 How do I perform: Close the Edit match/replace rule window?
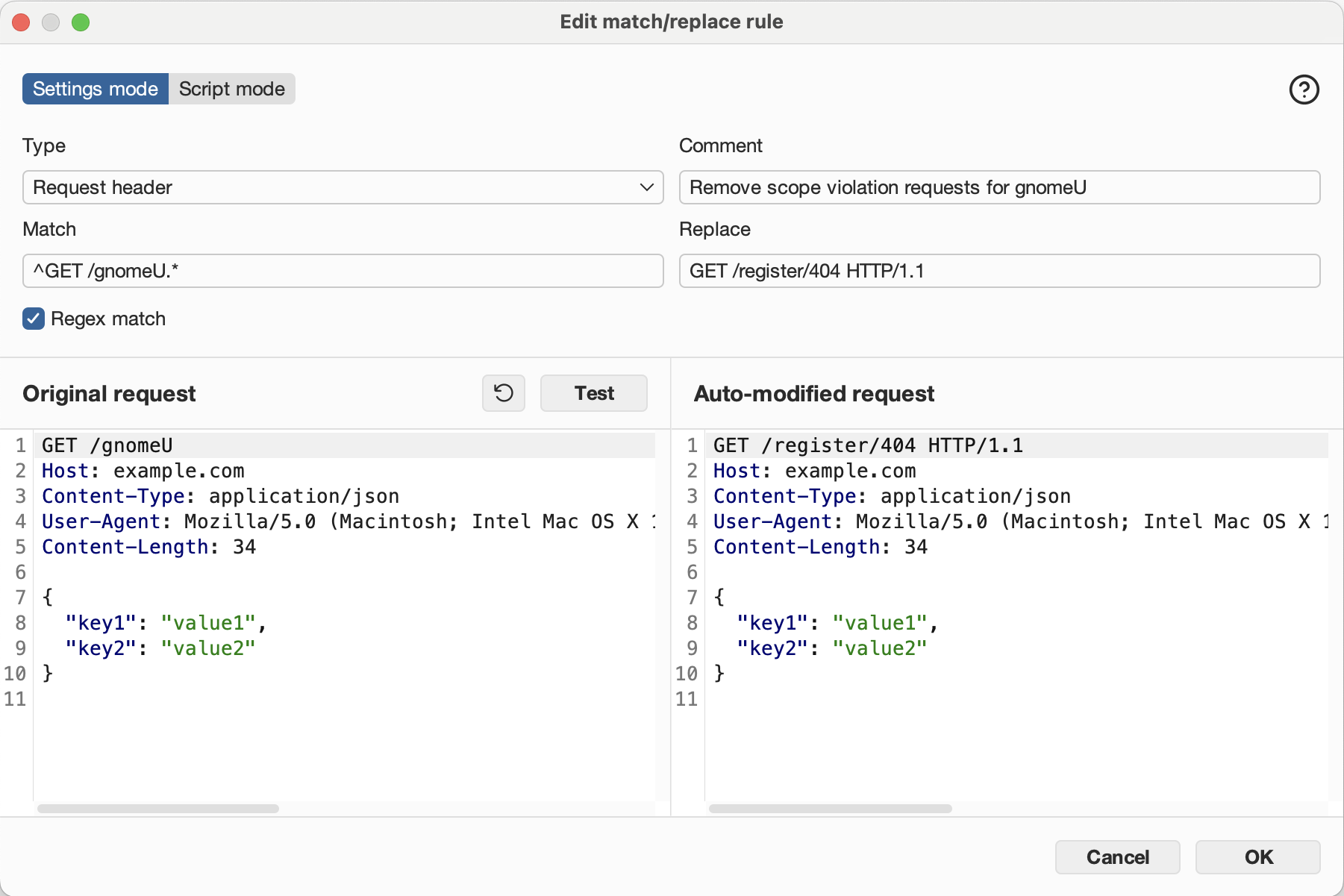[x=21, y=22]
